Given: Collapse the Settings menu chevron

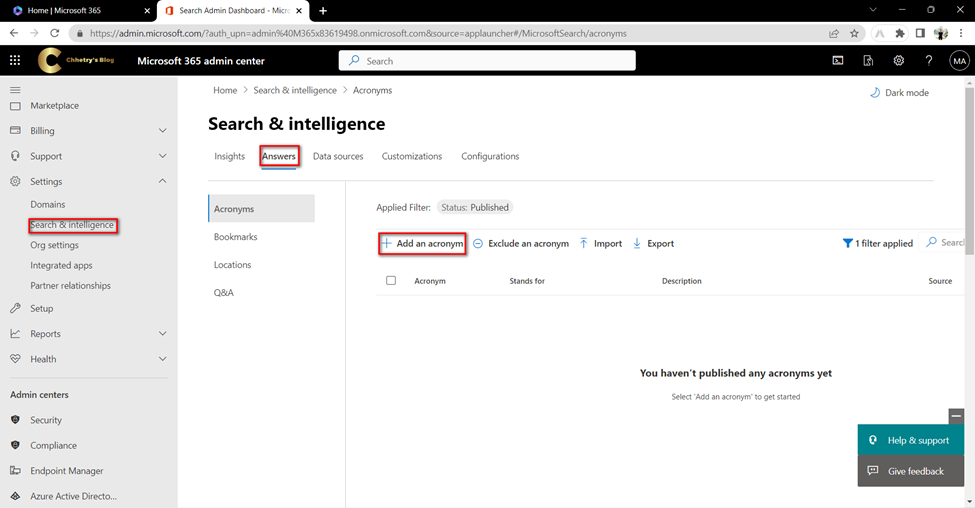Looking at the screenshot, I should pos(162,181).
